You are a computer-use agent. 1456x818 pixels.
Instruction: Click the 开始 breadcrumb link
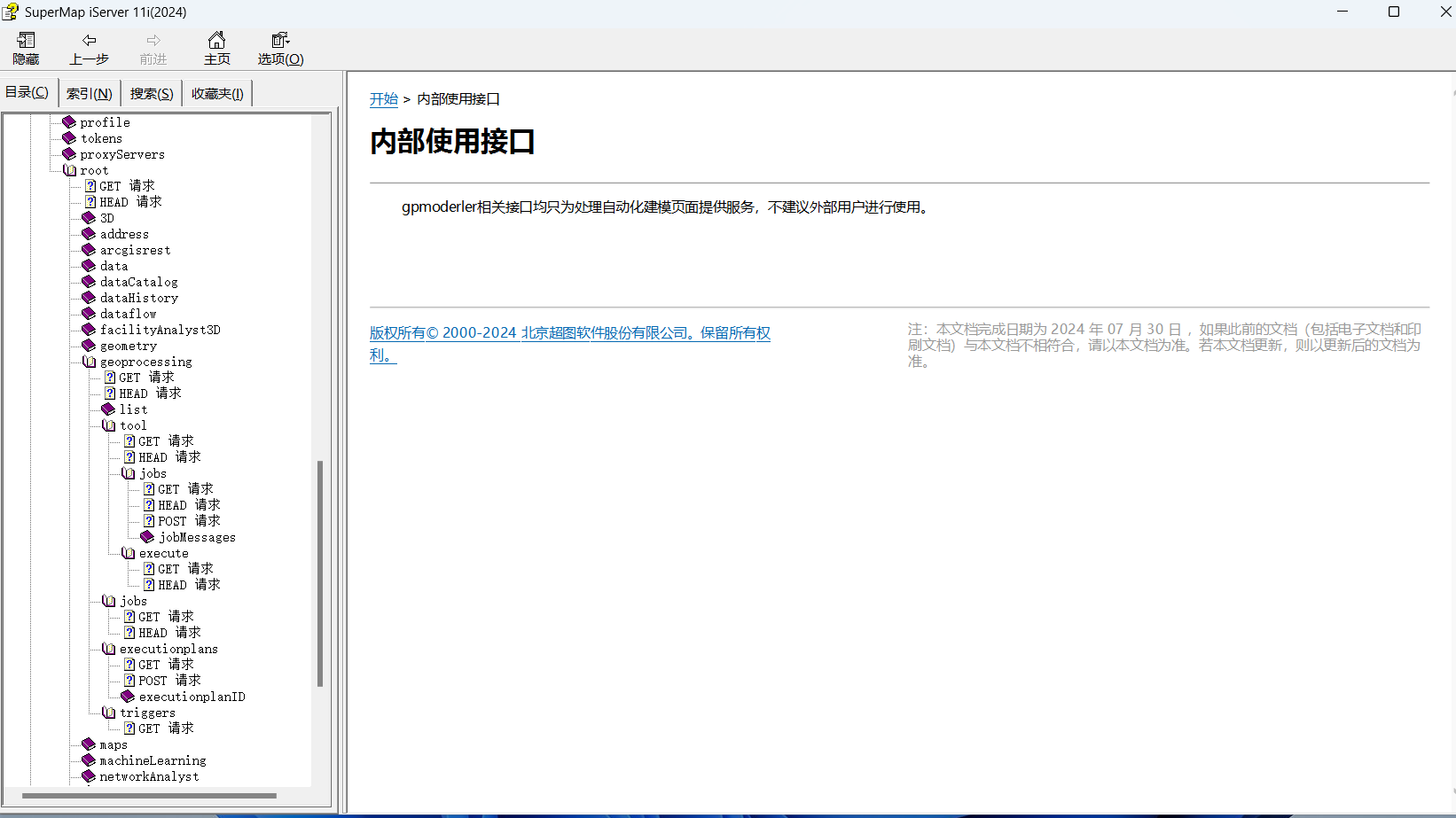click(x=384, y=98)
